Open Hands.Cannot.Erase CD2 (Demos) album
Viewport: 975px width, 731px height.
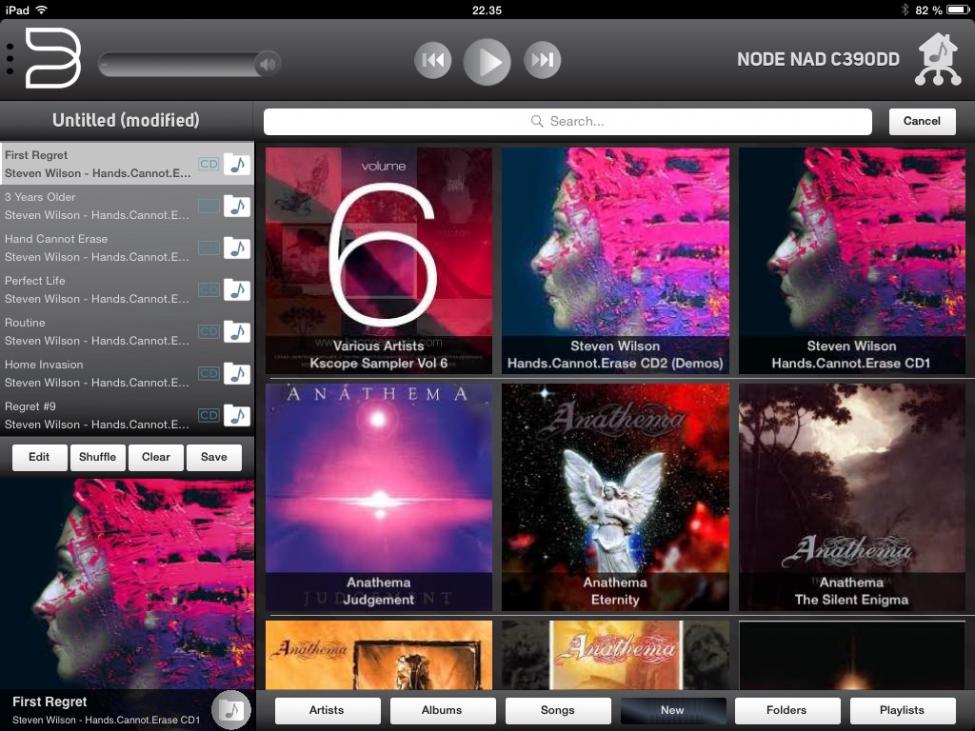point(616,260)
